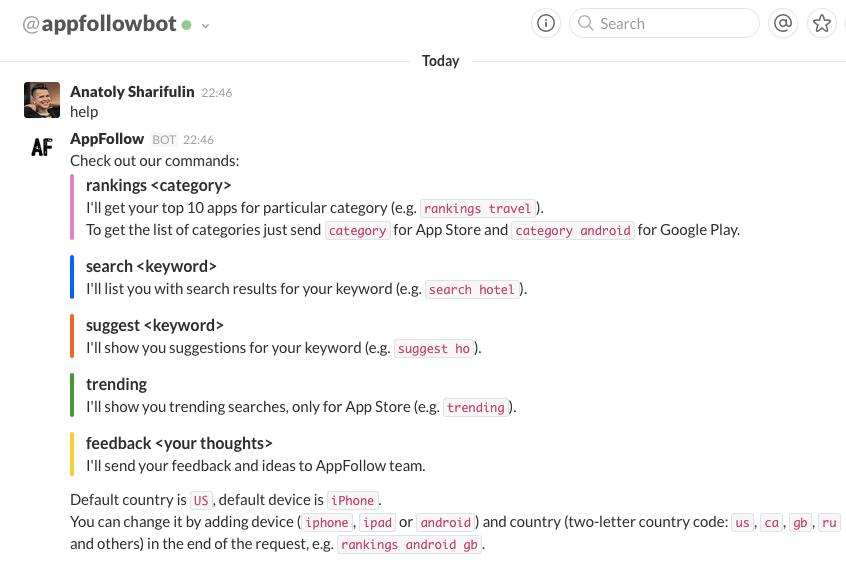Screen dimensions: 846x568
Task: Click the green presence status dot
Action: 186,25
